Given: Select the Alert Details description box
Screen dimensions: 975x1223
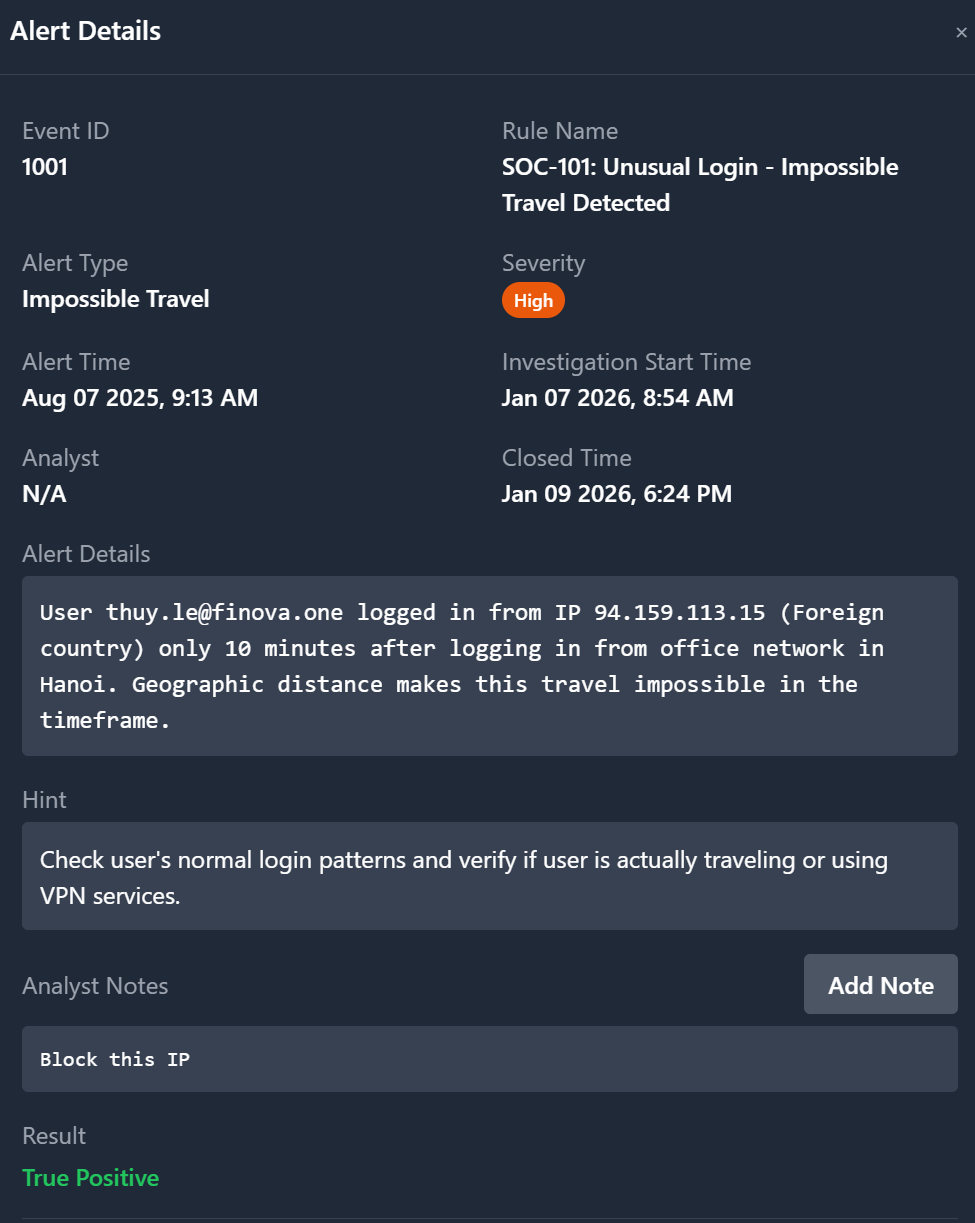Looking at the screenshot, I should pos(488,665).
